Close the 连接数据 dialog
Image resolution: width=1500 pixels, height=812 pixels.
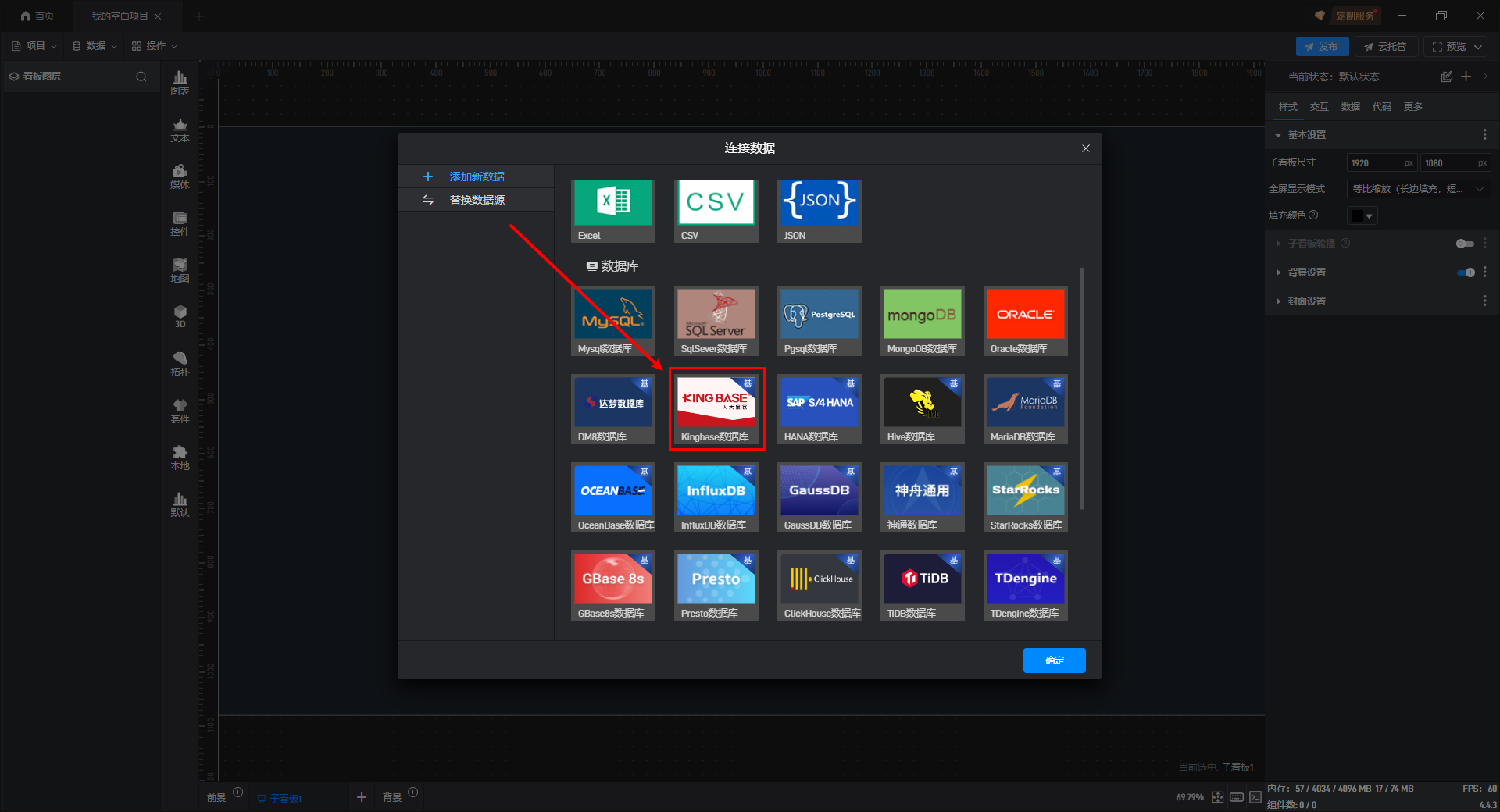tap(1085, 148)
